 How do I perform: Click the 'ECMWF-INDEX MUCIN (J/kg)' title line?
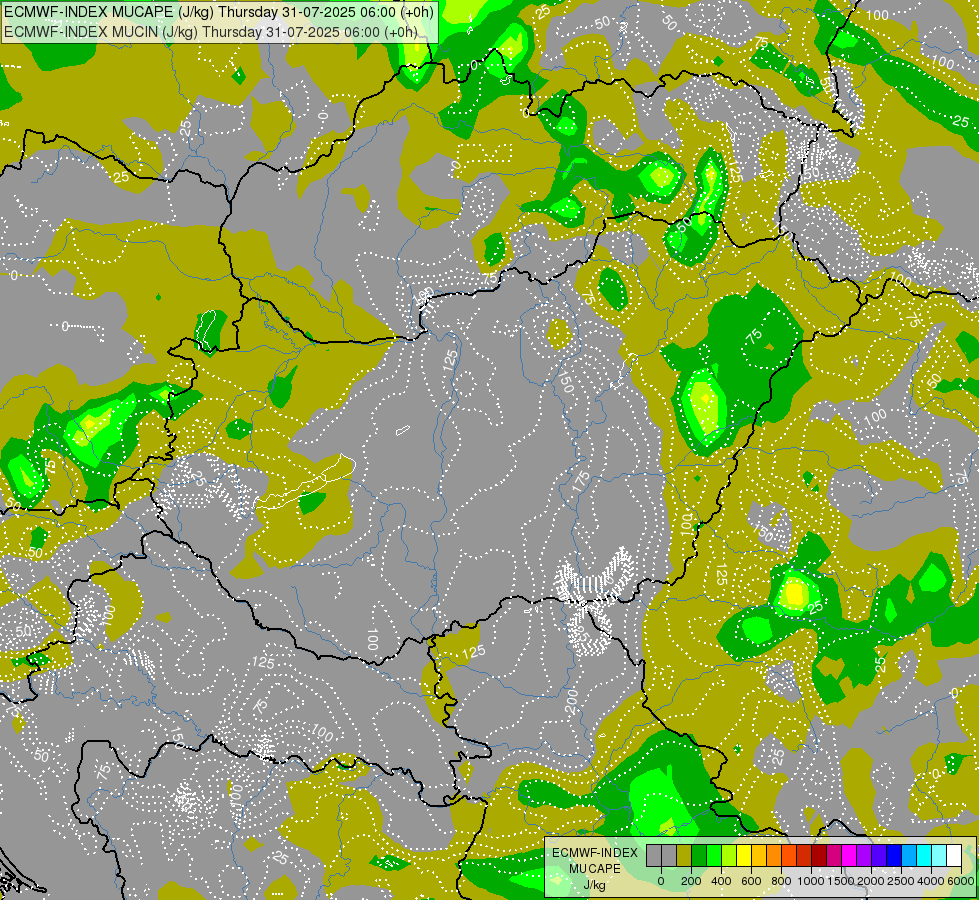[211, 31]
